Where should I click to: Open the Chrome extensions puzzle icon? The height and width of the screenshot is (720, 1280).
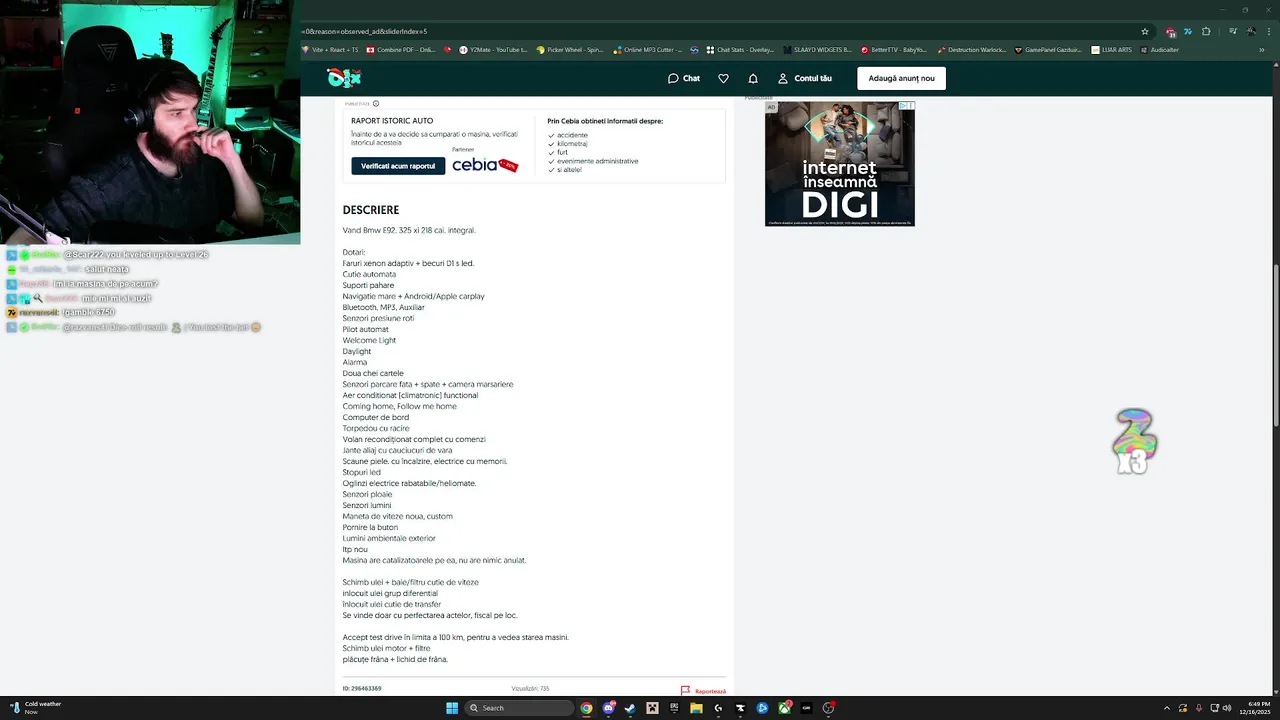(x=1206, y=31)
